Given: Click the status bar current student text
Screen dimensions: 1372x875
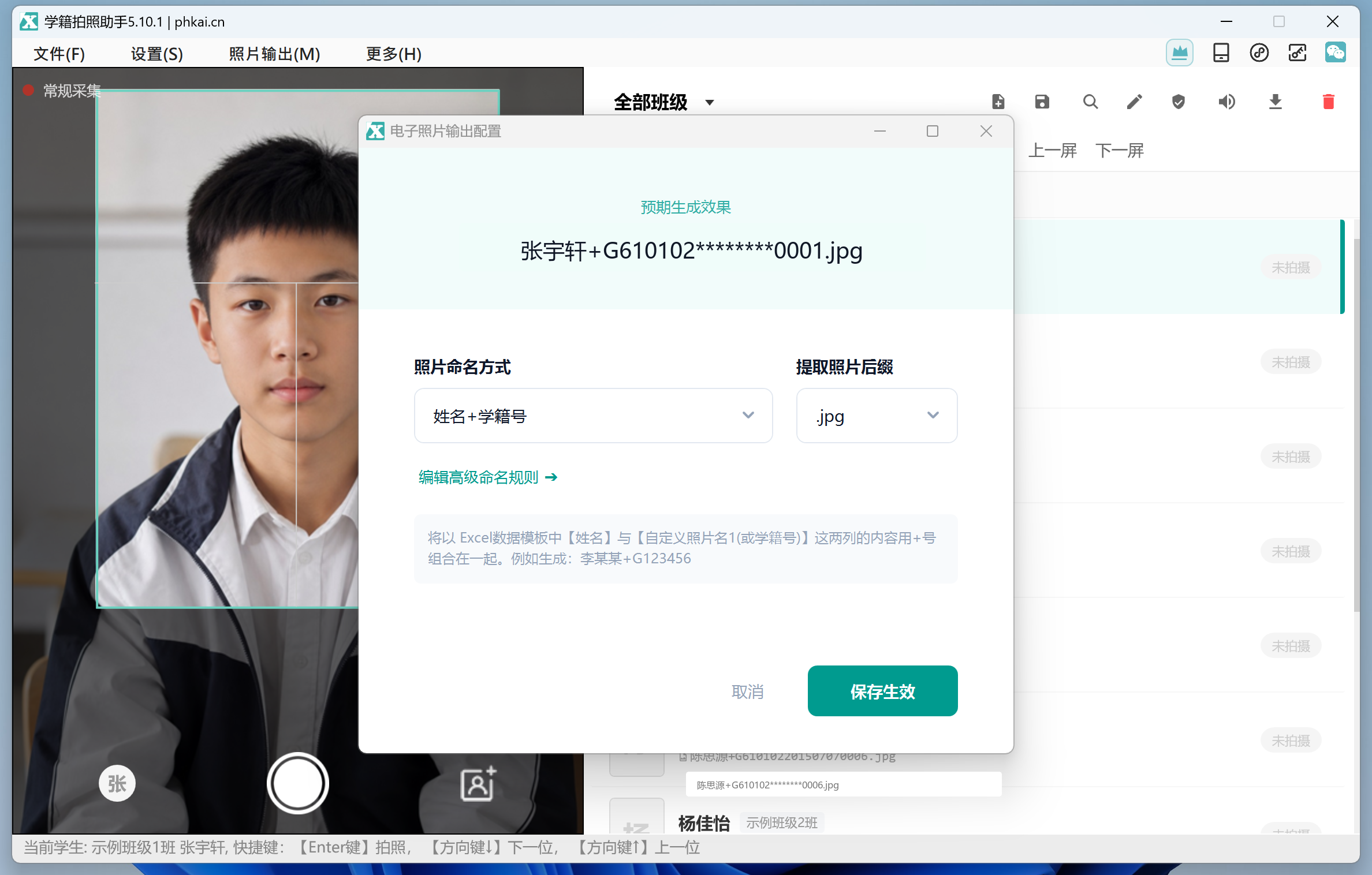Looking at the screenshot, I should coord(361,847).
